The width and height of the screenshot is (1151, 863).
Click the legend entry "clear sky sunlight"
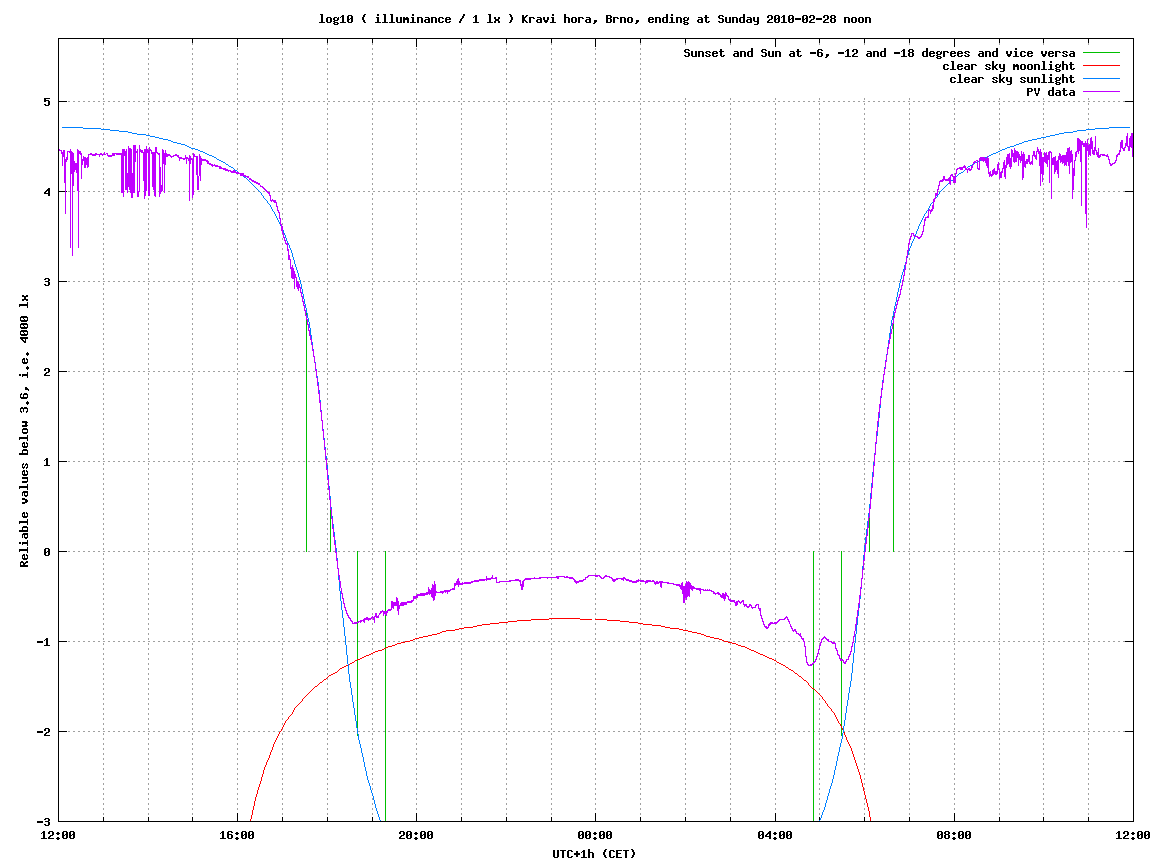(1012, 79)
